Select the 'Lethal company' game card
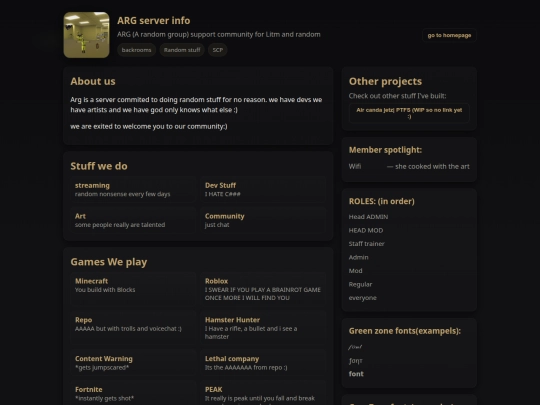The image size is (540, 405). click(263, 363)
